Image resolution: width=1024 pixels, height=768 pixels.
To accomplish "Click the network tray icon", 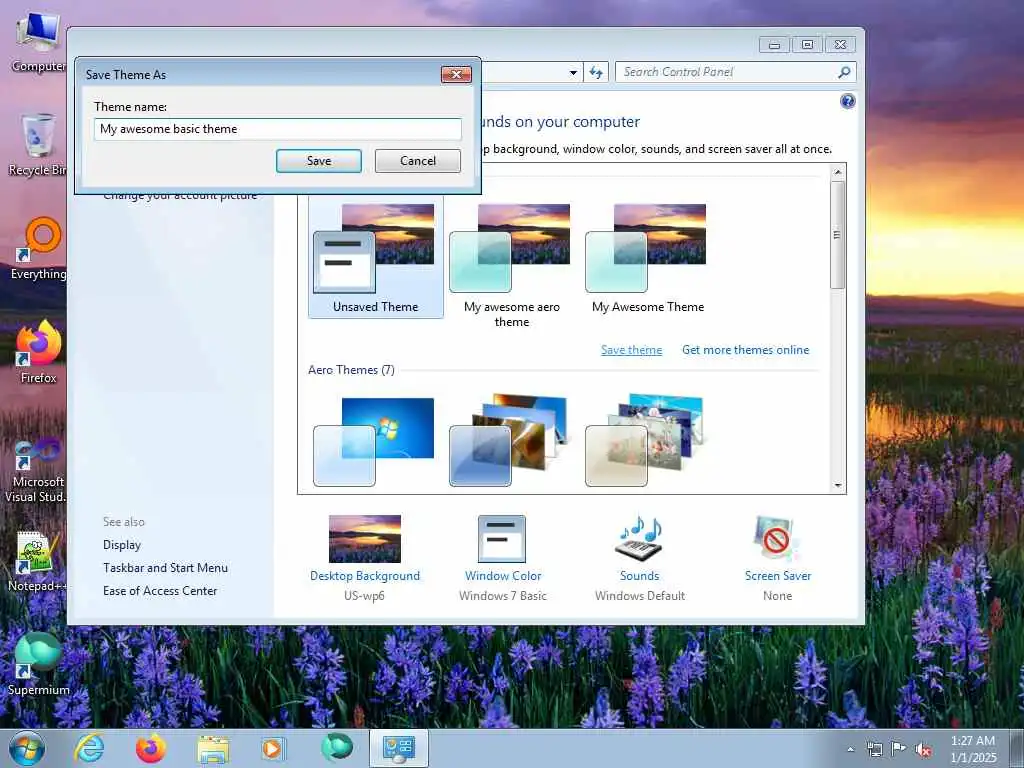I will 874,750.
